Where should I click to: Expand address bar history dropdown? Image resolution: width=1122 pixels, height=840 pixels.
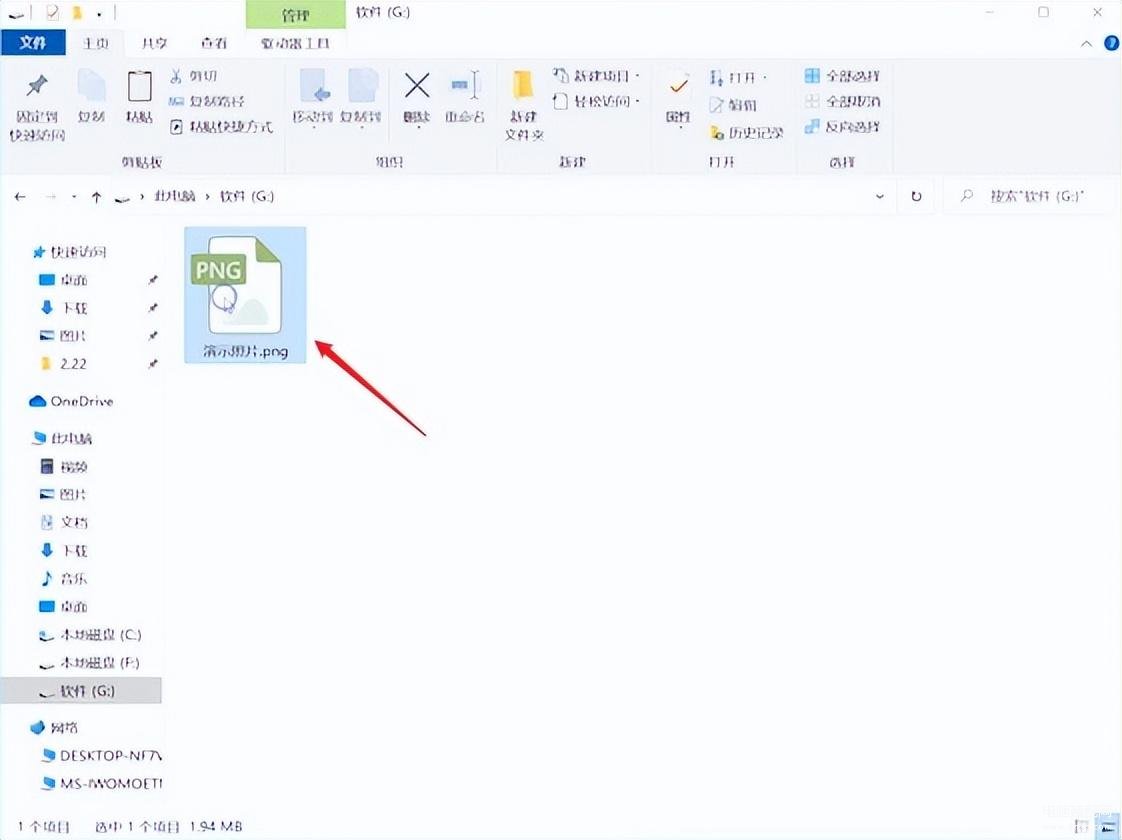[879, 196]
